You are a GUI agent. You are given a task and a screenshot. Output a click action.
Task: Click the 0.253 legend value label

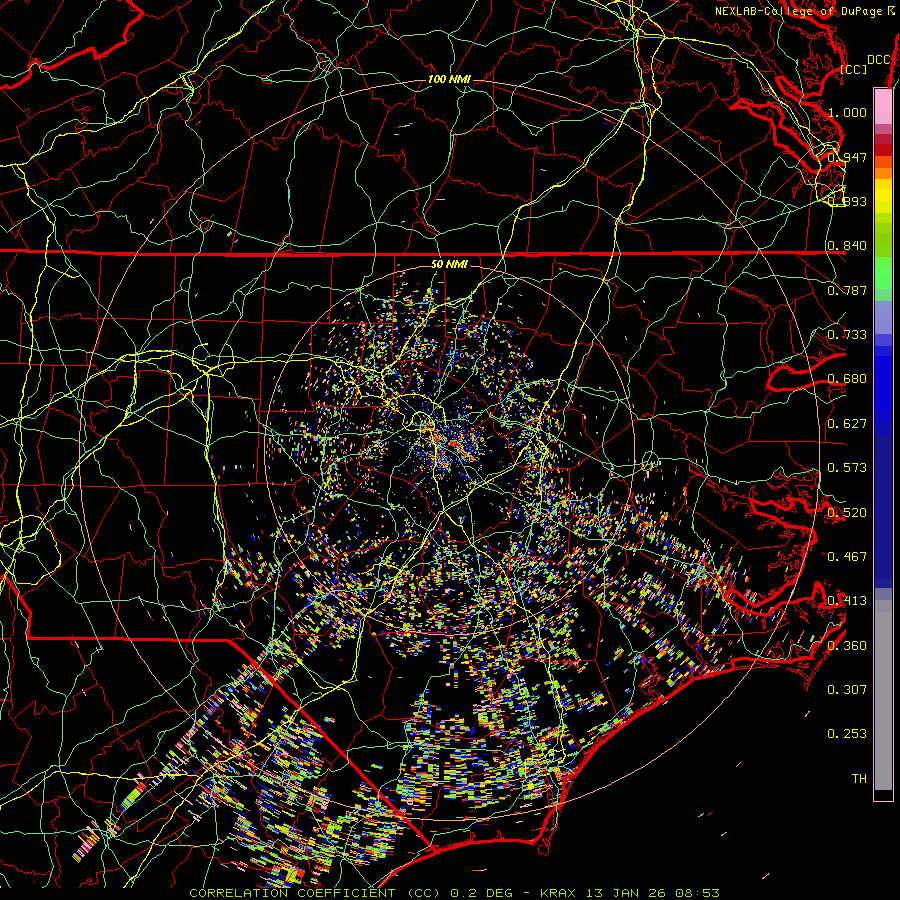[x=846, y=733]
